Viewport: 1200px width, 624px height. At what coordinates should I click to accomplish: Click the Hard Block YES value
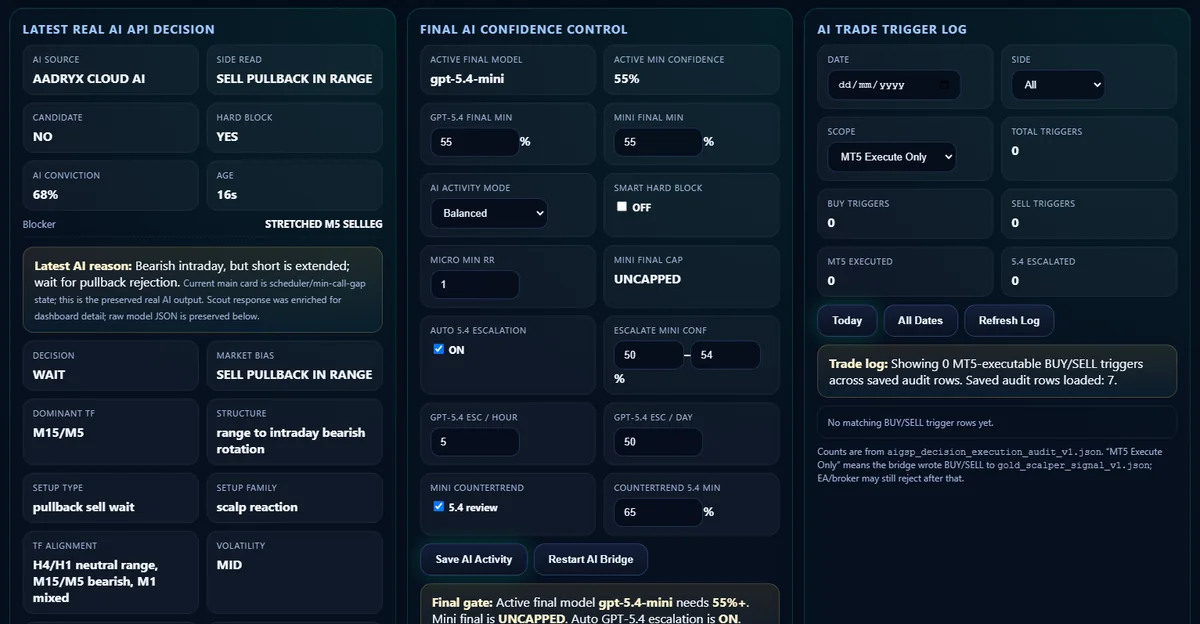227,136
